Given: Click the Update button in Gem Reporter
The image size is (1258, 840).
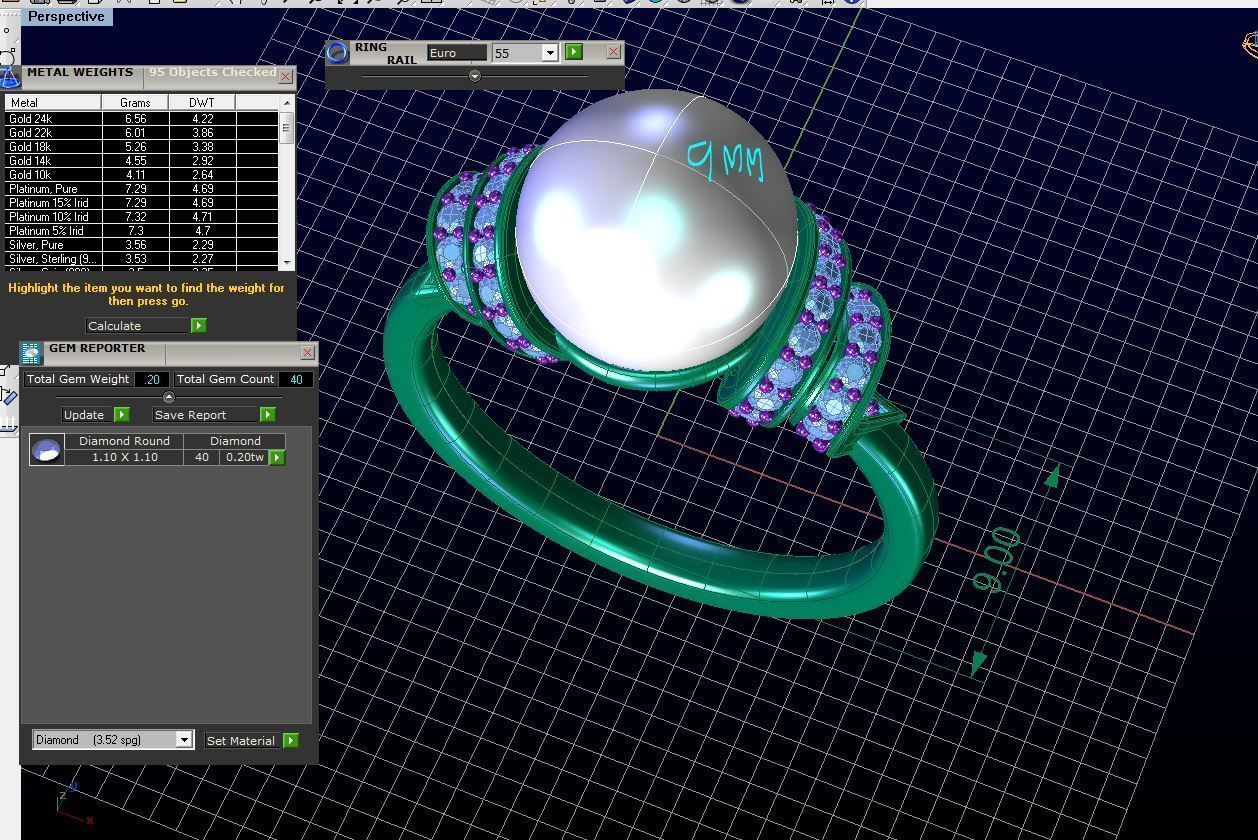Looking at the screenshot, I should pos(87,414).
